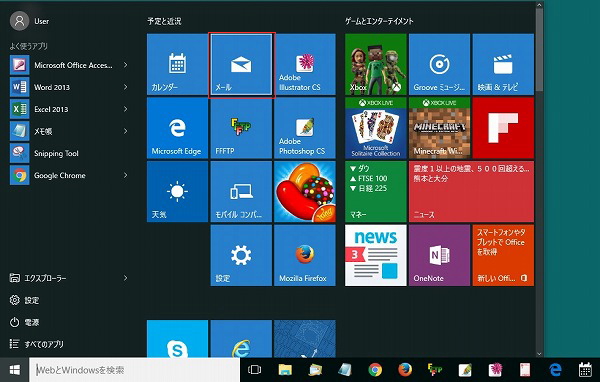Open the Skype tile
Image resolution: width=600 pixels, height=382 pixels.
[177, 339]
